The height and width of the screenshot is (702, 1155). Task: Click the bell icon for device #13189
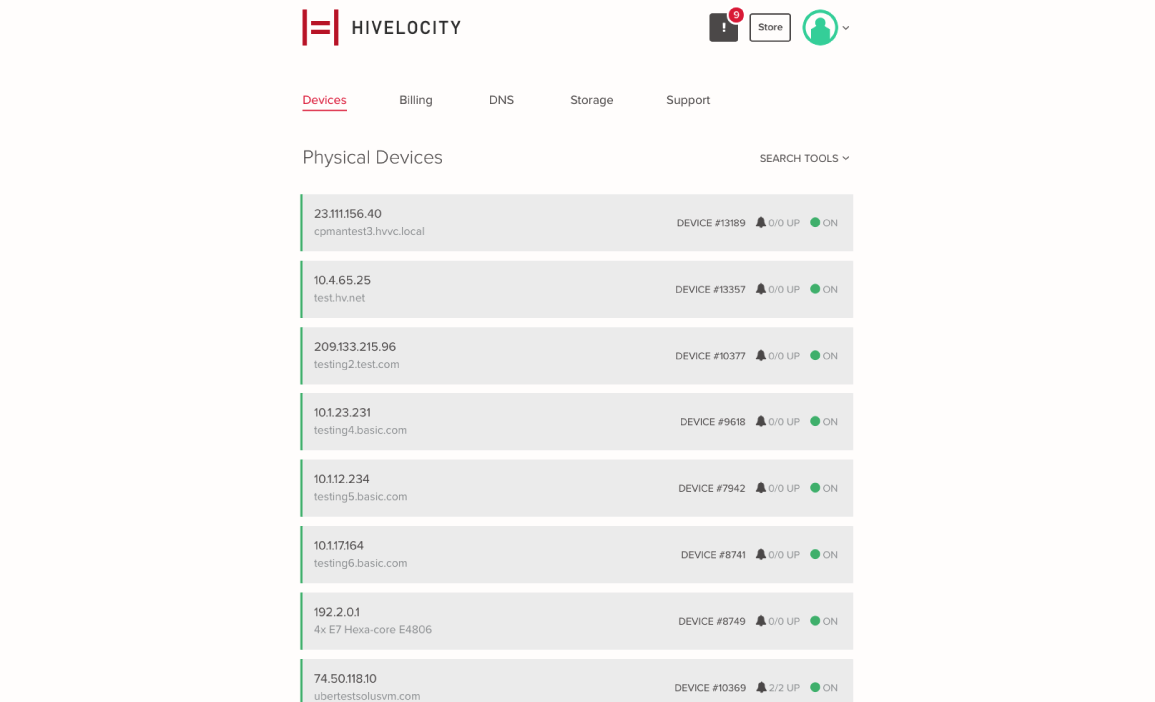pos(760,222)
